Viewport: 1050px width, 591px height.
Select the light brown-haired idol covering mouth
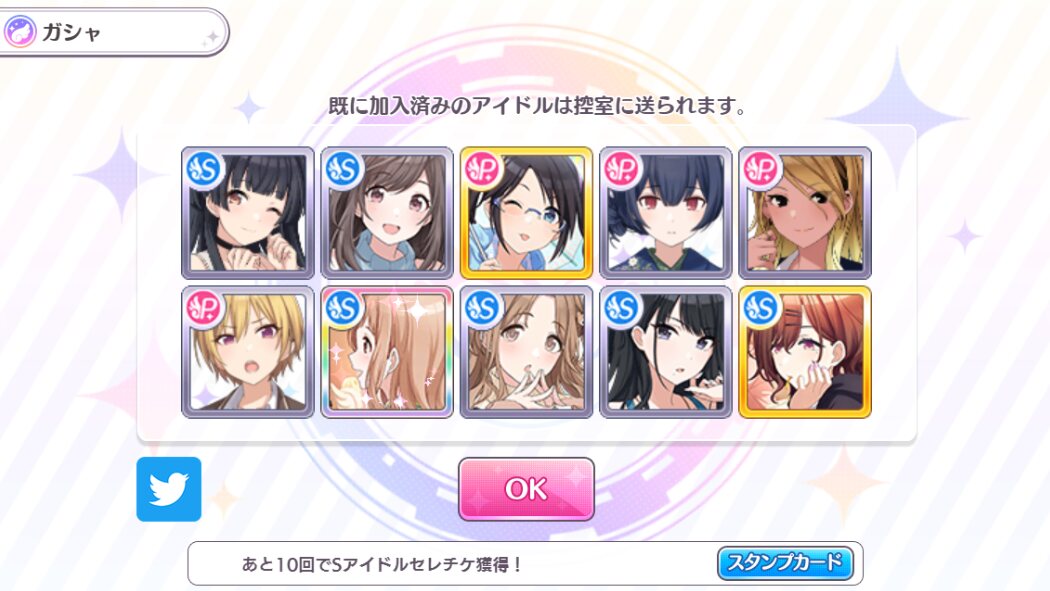(x=526, y=352)
